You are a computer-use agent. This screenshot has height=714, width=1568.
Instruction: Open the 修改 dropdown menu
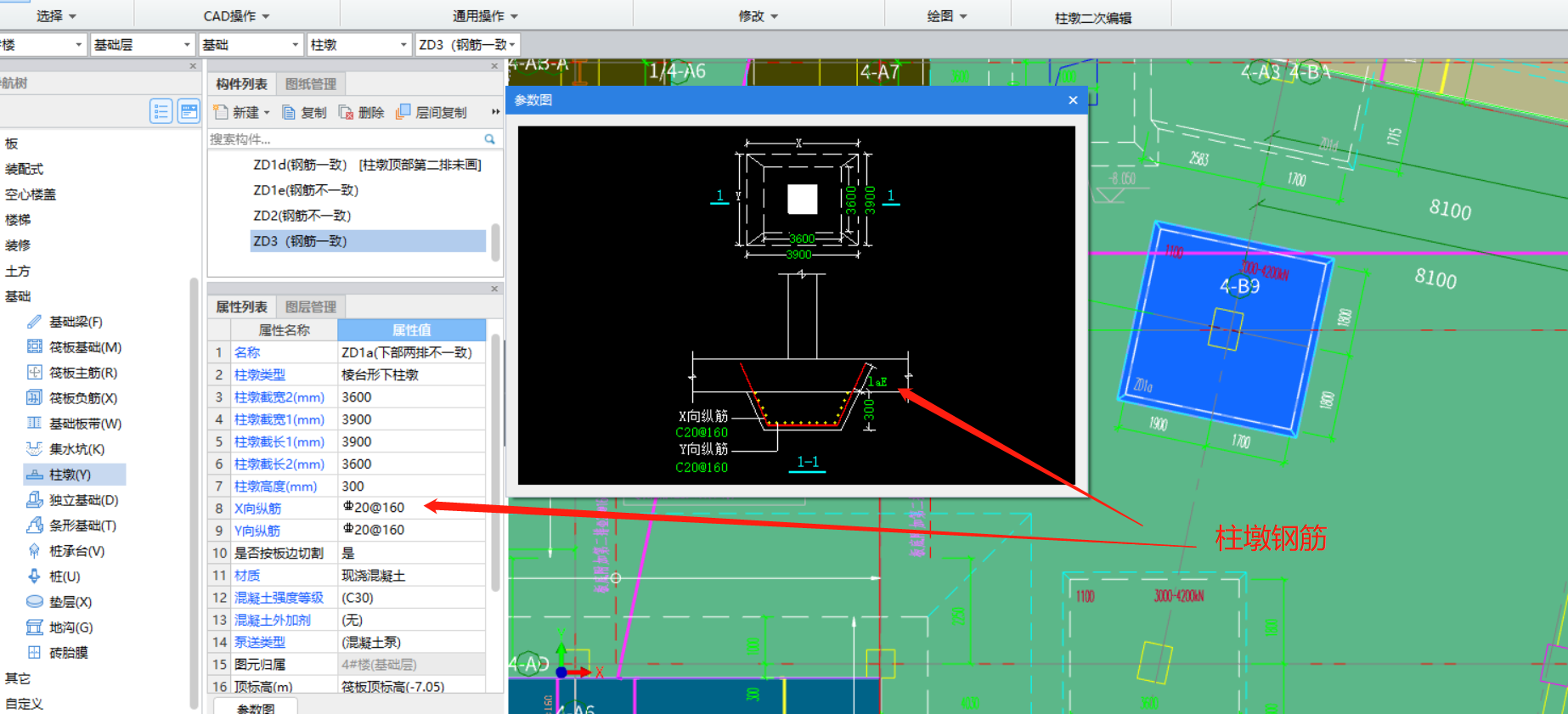758,16
